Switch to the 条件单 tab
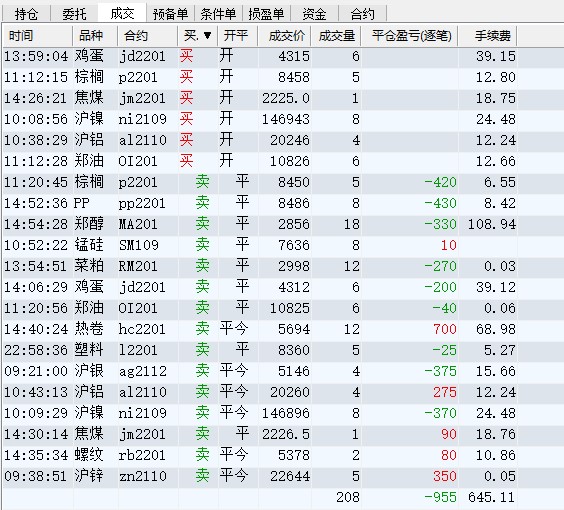Image resolution: width=564 pixels, height=510 pixels. coord(218,14)
